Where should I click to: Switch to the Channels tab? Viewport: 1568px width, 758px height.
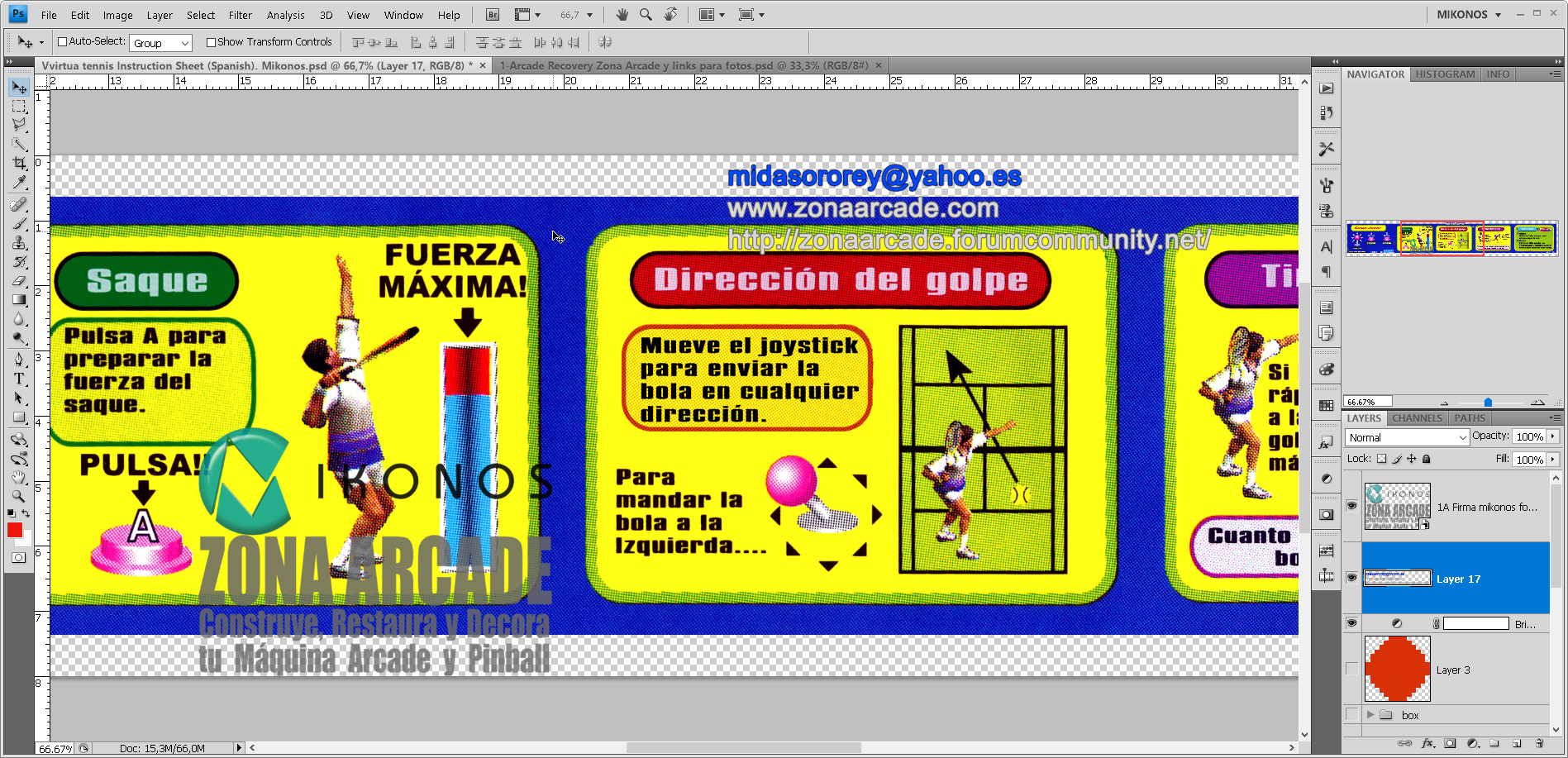click(x=1417, y=417)
